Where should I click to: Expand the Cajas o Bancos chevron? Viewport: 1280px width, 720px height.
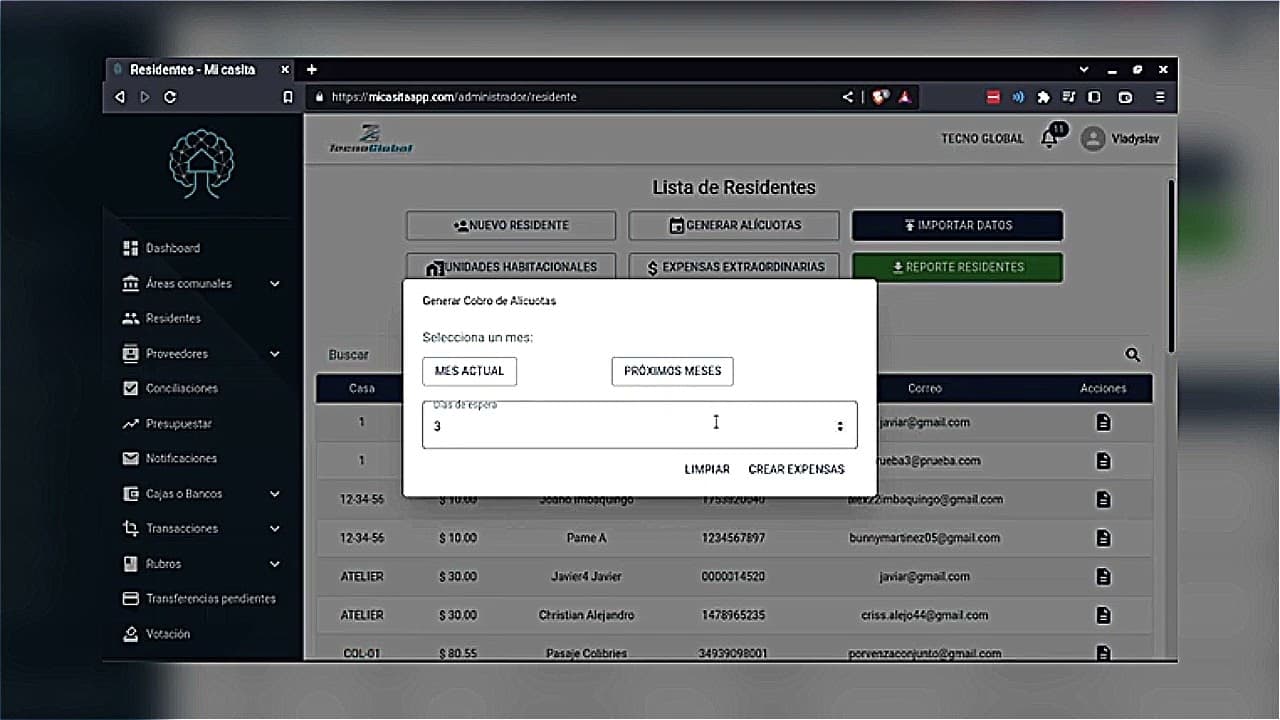(x=275, y=494)
